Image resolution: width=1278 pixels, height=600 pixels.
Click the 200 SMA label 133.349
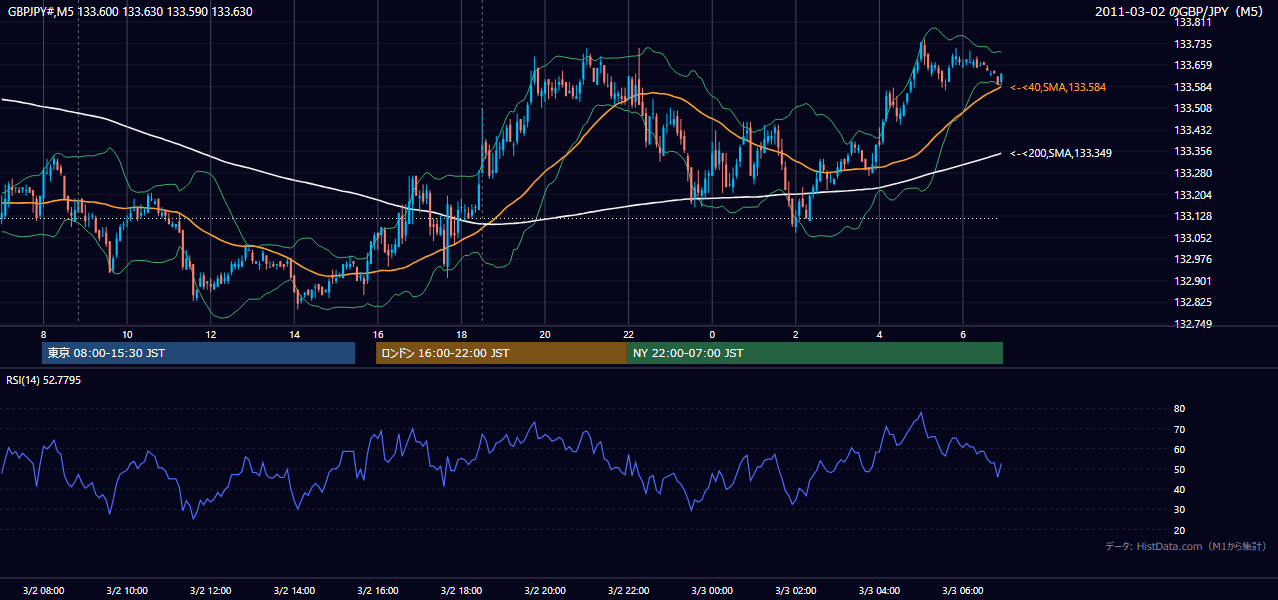pos(1060,153)
